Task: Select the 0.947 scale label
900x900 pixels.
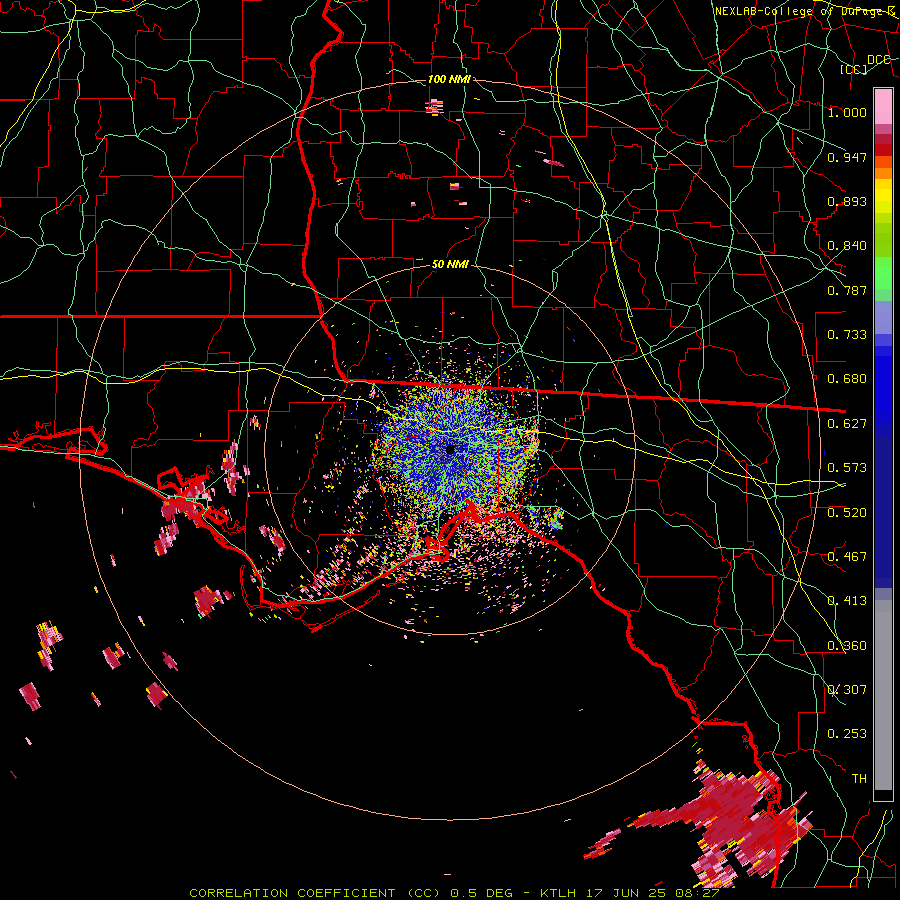Action: tap(847, 157)
